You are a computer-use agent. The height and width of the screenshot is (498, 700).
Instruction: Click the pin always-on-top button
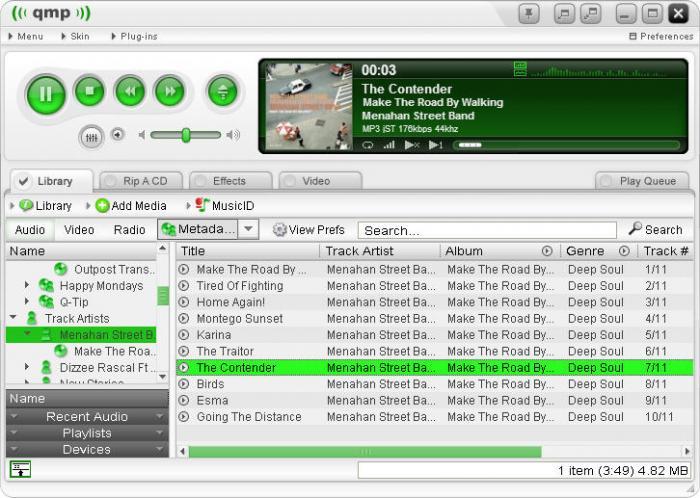[529, 14]
